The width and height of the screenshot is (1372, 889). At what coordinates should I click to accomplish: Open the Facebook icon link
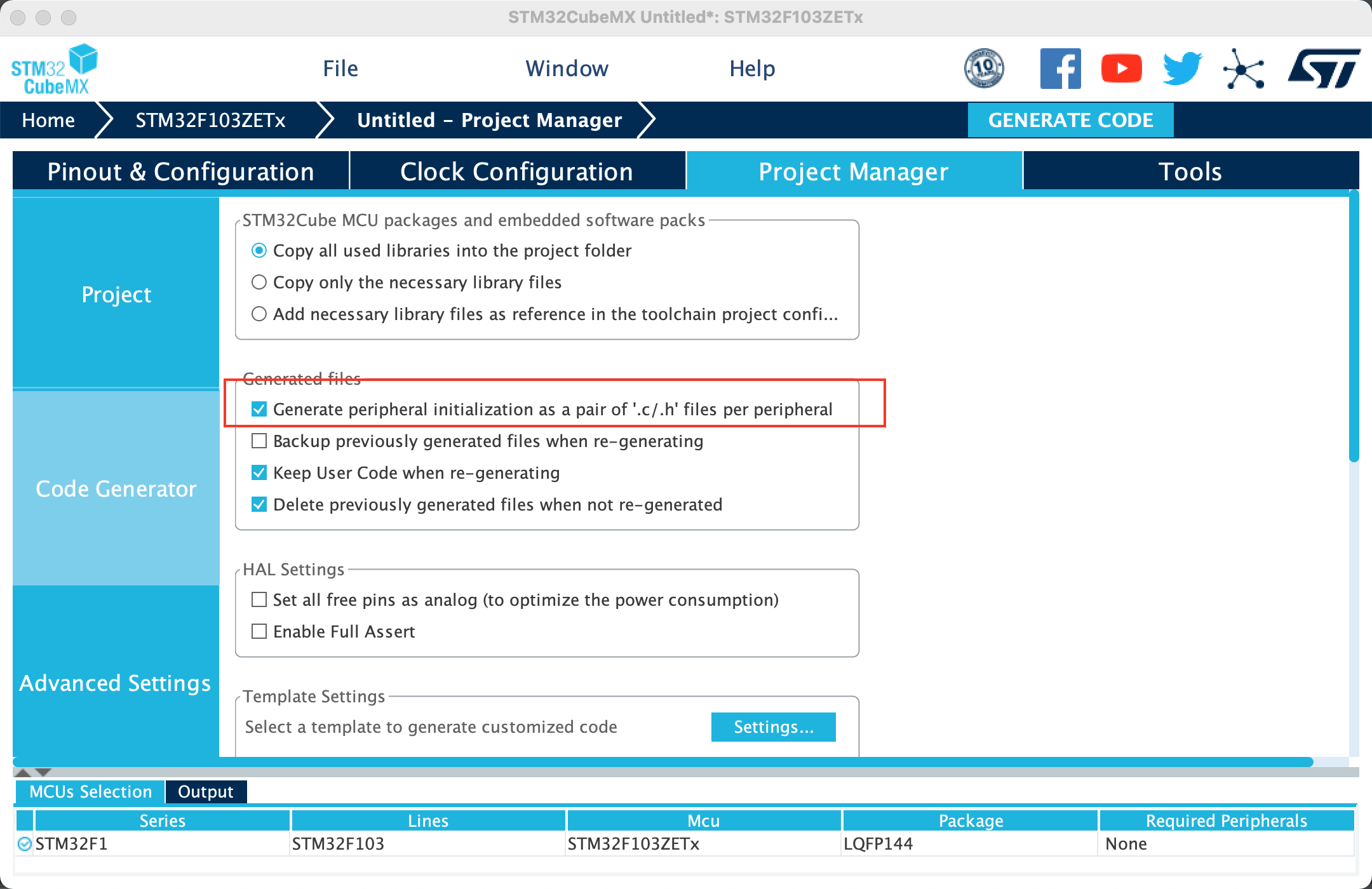pyautogui.click(x=1060, y=69)
